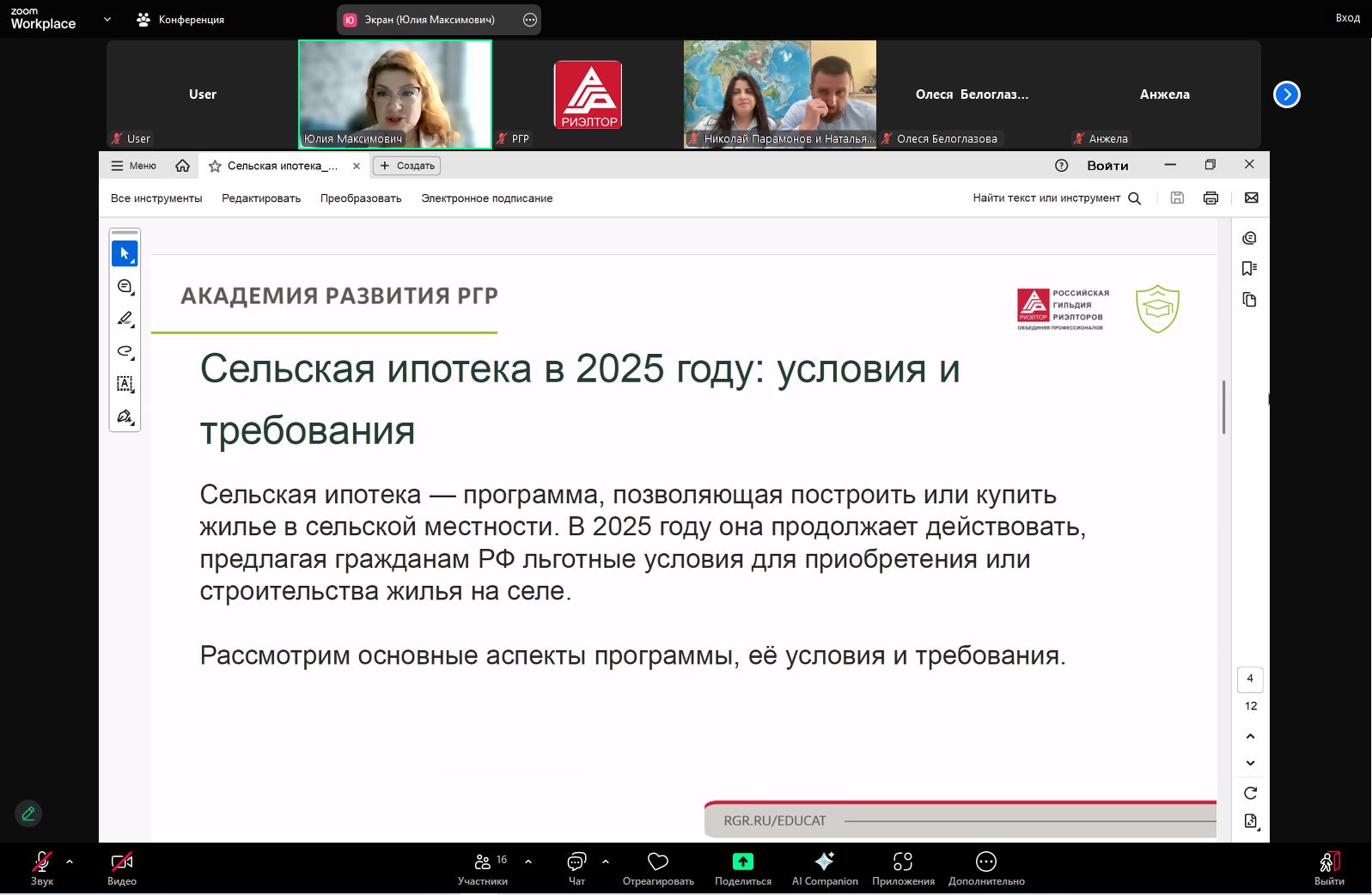Click Отреагировать reactions heart
The image size is (1372, 895).
click(658, 868)
